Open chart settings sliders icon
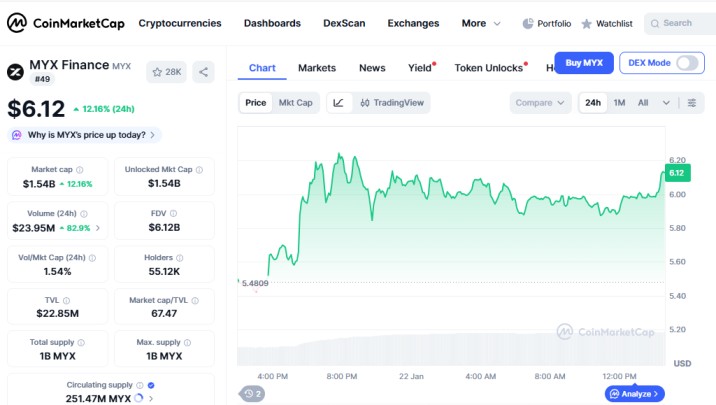Viewport: 716px width, 405px height. 692,103
